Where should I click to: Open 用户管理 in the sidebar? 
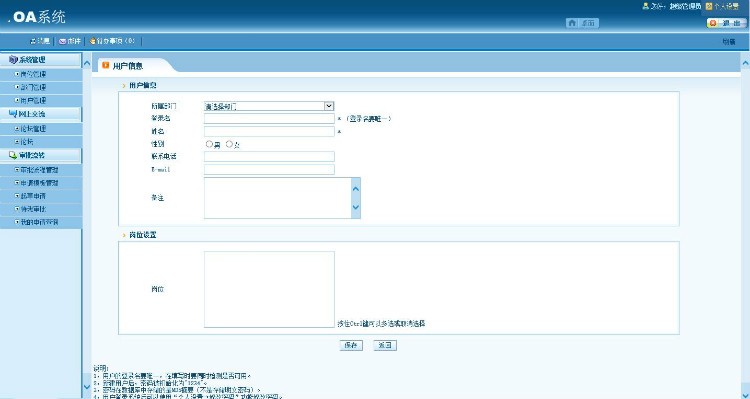point(41,100)
